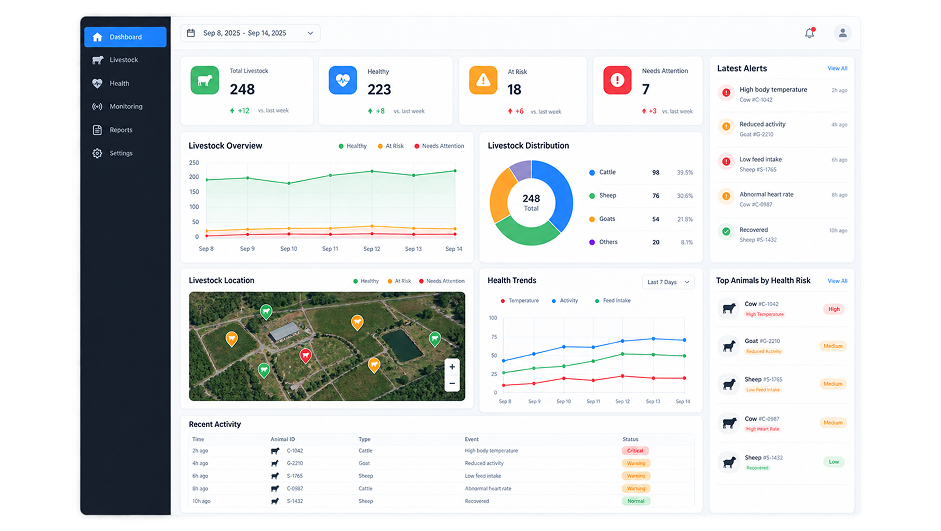Screen dimensions: 941x531
Task: Zoom out on the livestock map
Action: tap(452, 383)
